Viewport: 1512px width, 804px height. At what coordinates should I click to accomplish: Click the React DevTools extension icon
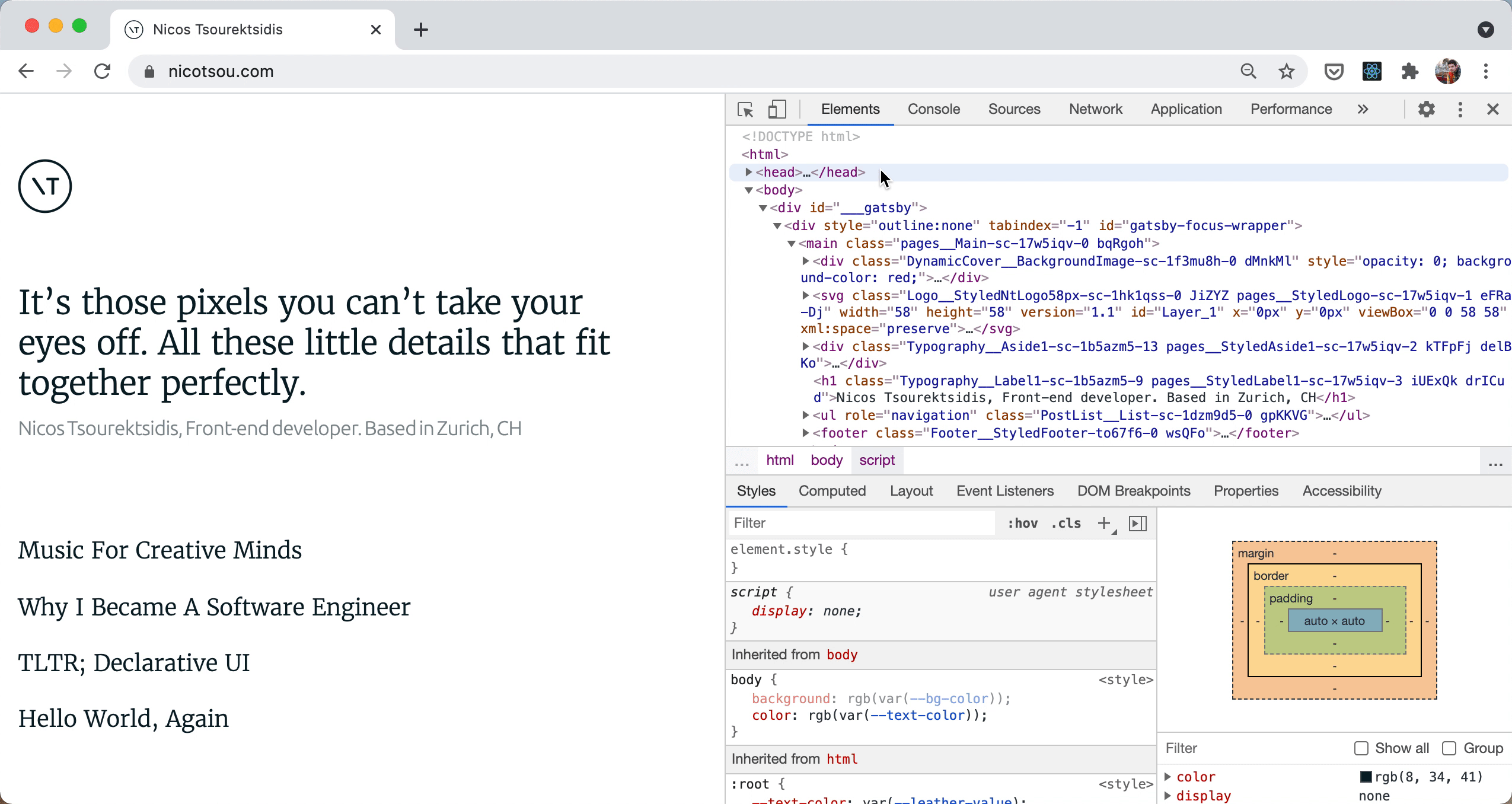coord(1371,72)
